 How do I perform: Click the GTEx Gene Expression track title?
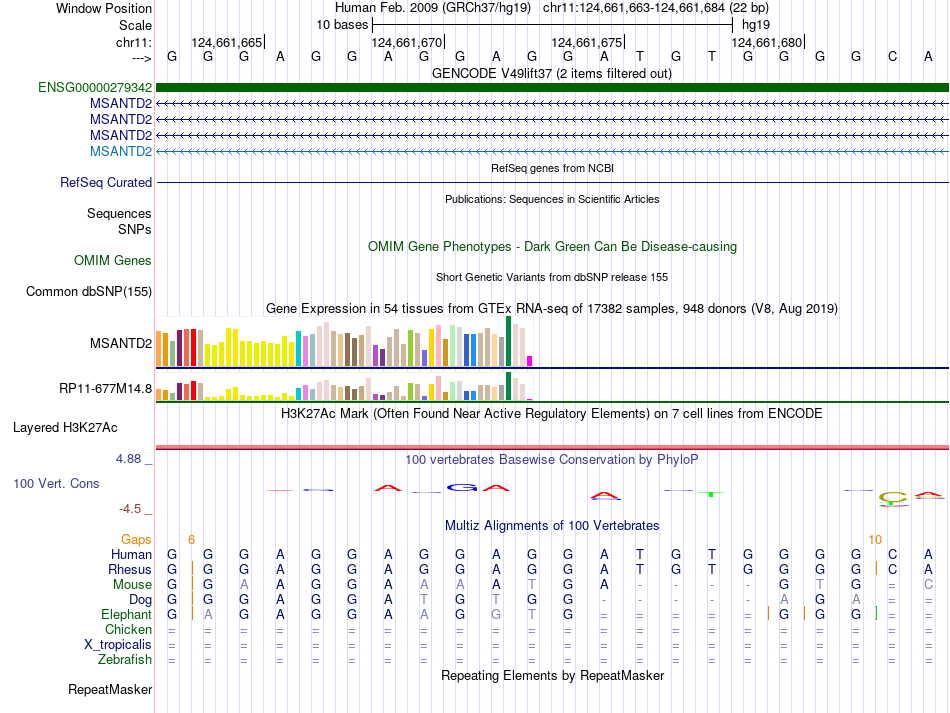coord(552,308)
